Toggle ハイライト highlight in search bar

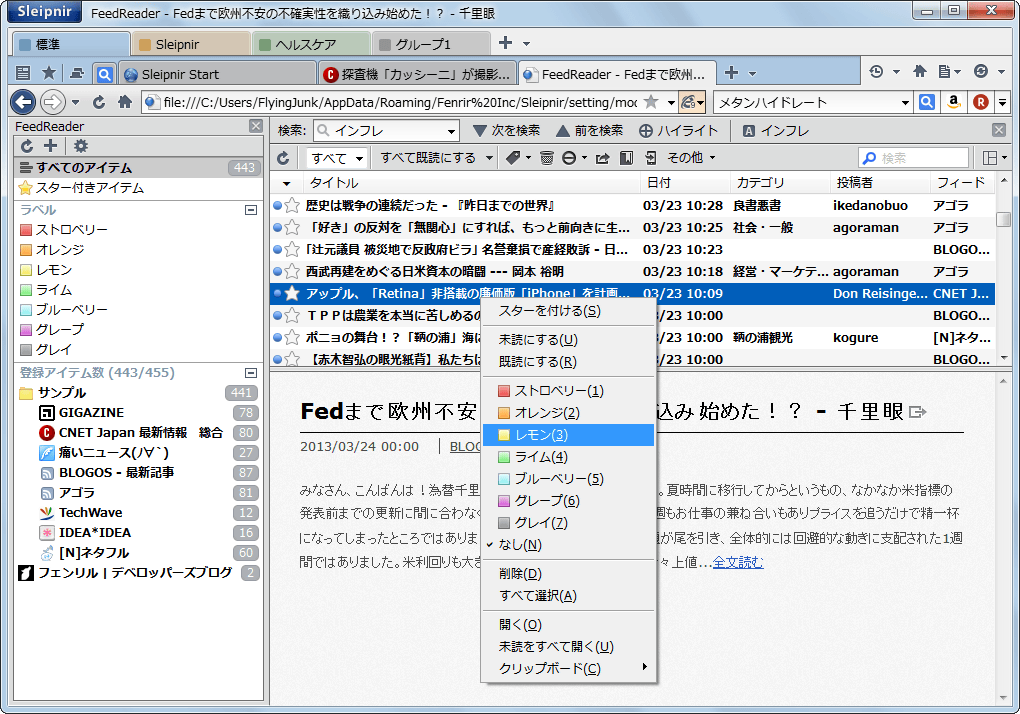(678, 131)
